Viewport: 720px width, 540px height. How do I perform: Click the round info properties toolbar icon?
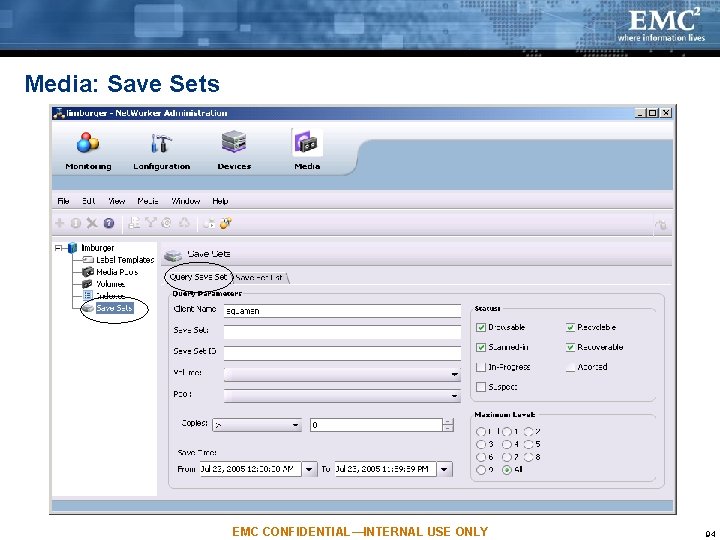[76, 223]
